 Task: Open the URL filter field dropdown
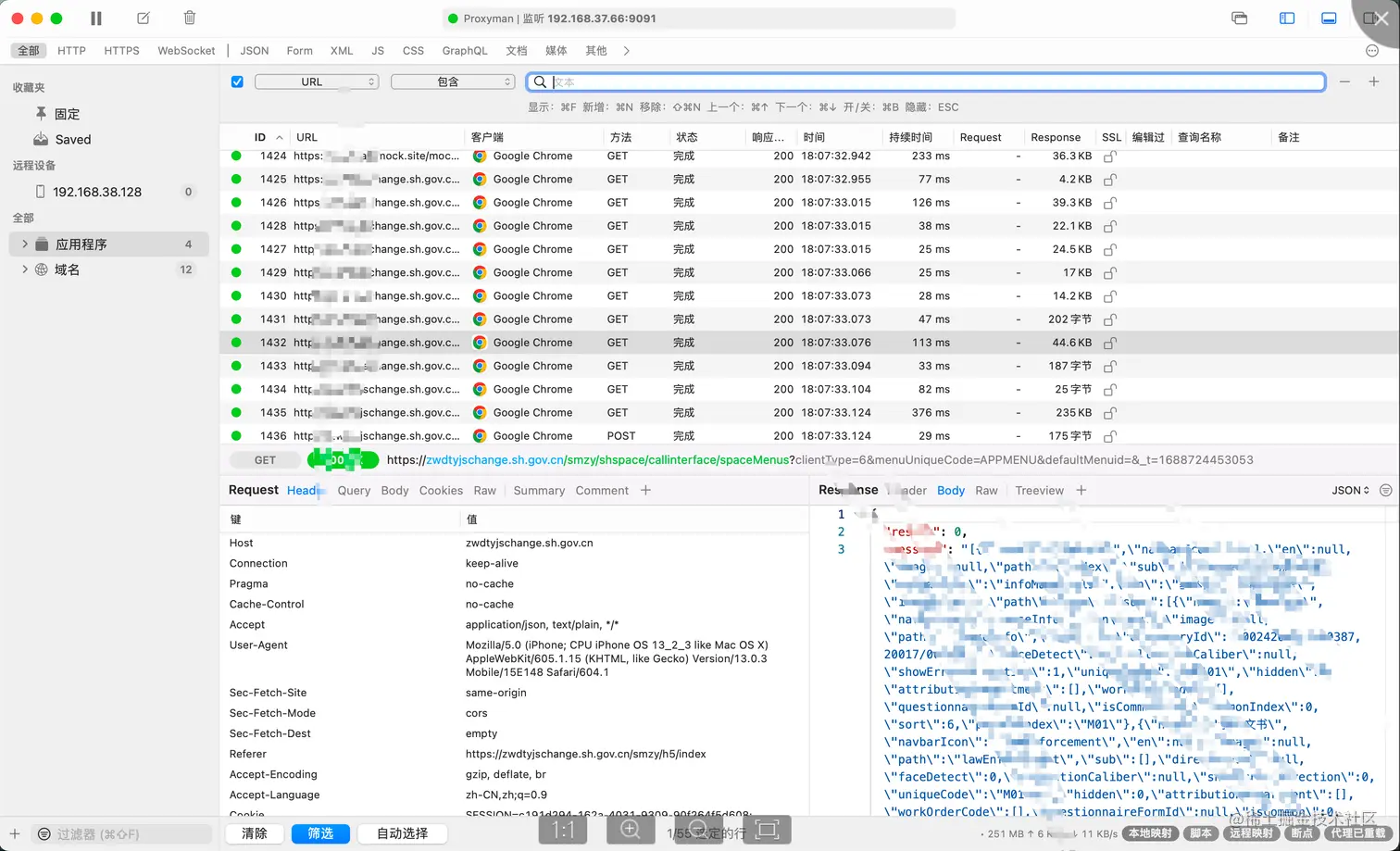317,81
